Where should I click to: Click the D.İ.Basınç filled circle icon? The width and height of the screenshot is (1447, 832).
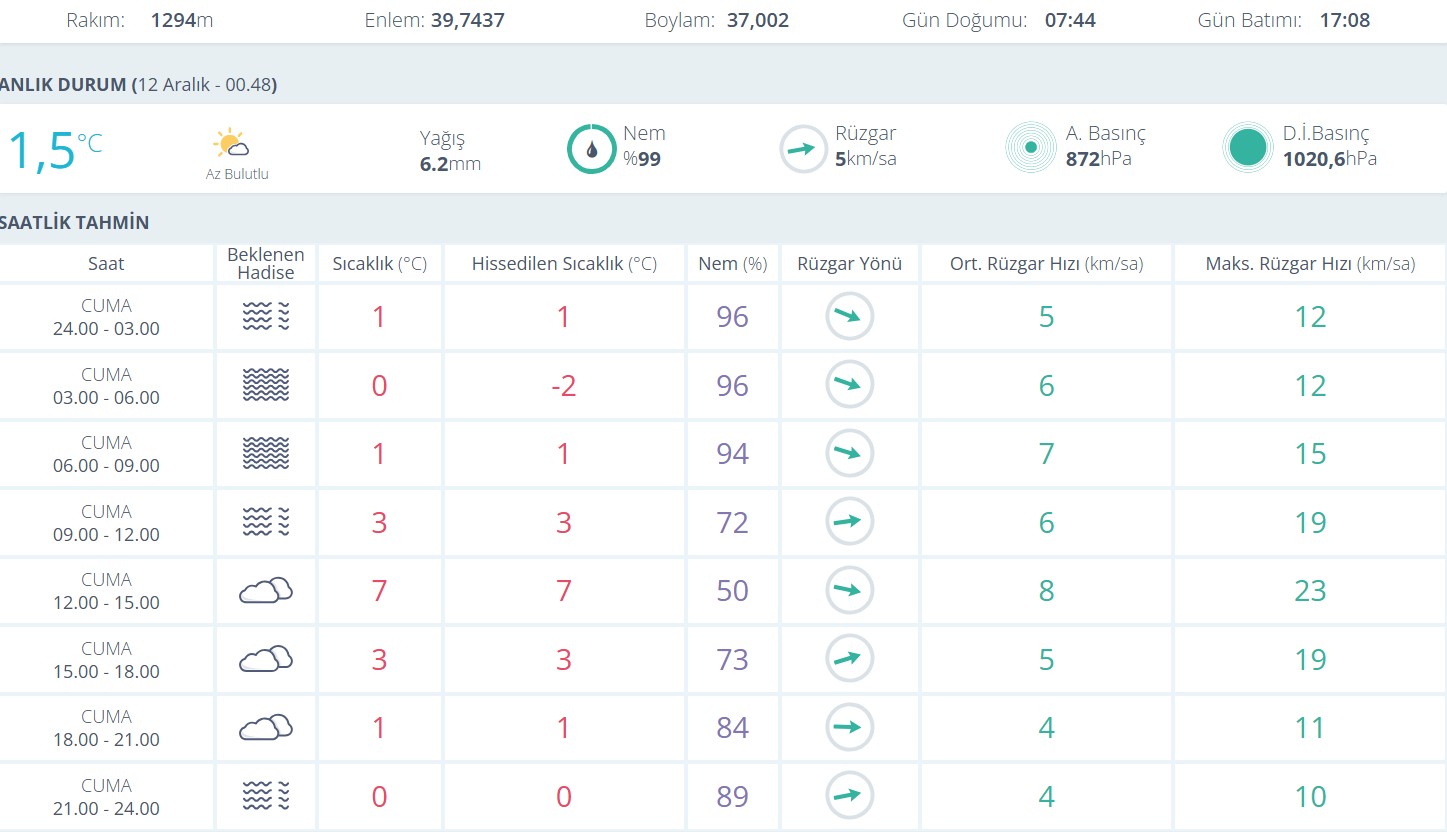[1247, 148]
